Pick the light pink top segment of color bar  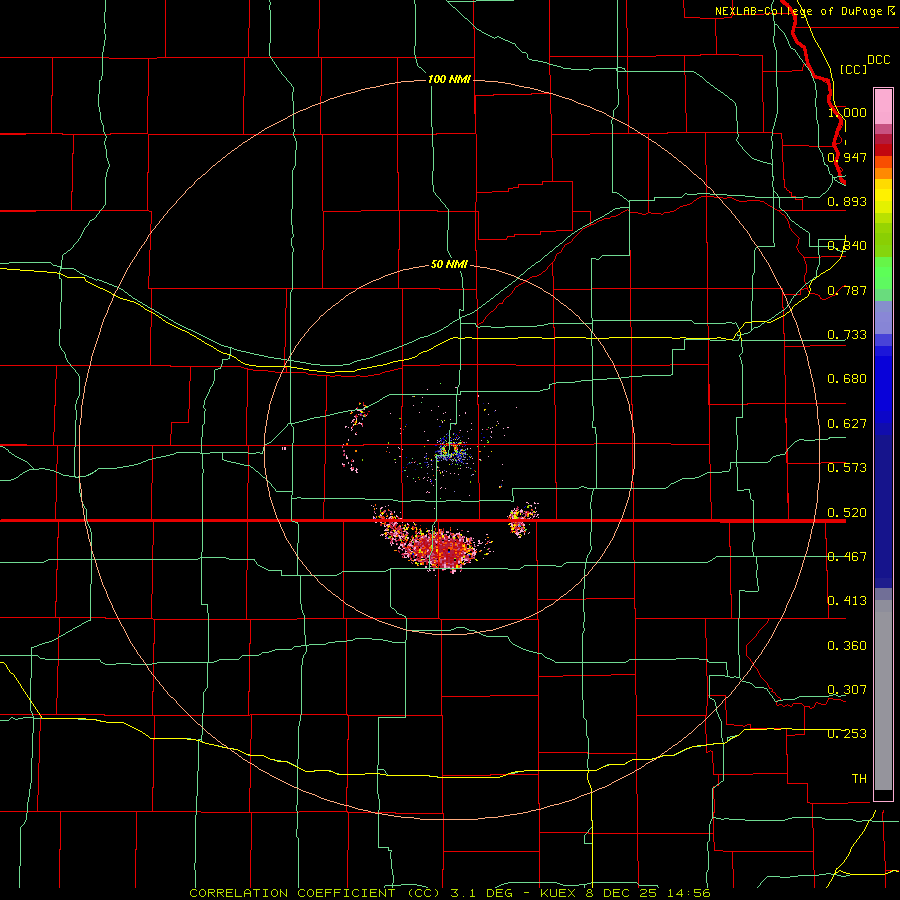(883, 107)
